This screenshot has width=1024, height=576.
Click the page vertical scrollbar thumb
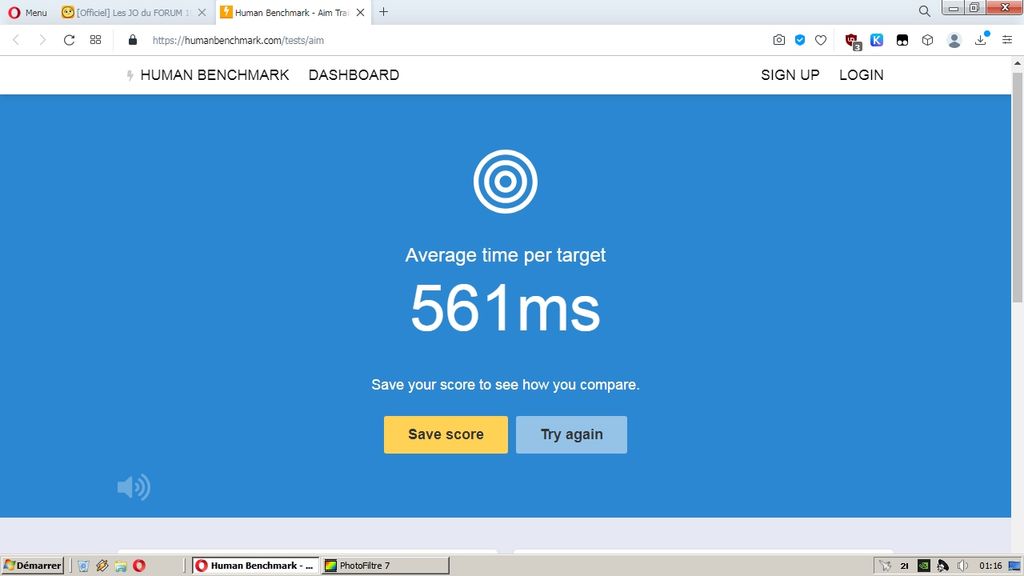click(x=1017, y=187)
